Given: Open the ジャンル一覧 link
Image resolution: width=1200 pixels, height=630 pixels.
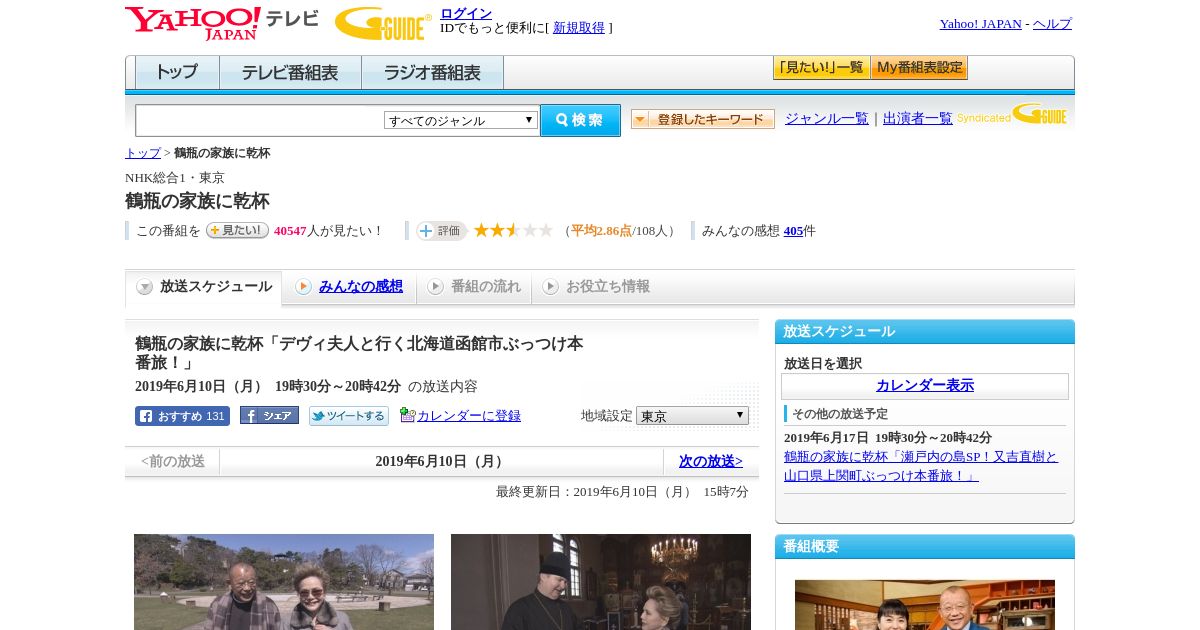Looking at the screenshot, I should 827,118.
